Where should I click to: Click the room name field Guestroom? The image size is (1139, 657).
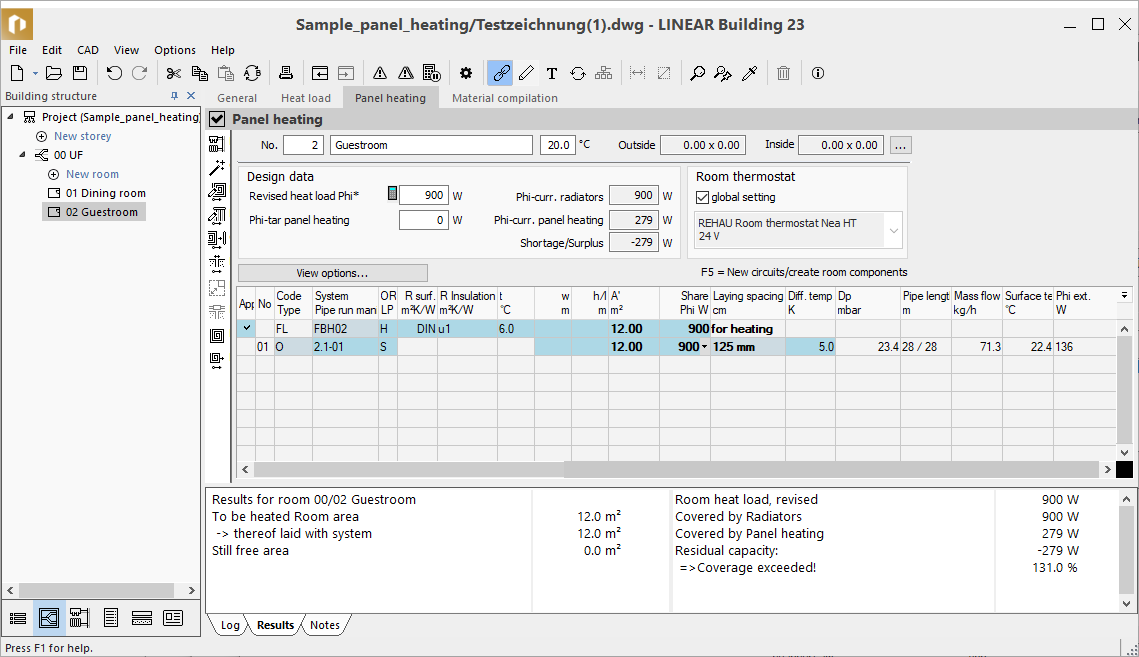click(431, 145)
